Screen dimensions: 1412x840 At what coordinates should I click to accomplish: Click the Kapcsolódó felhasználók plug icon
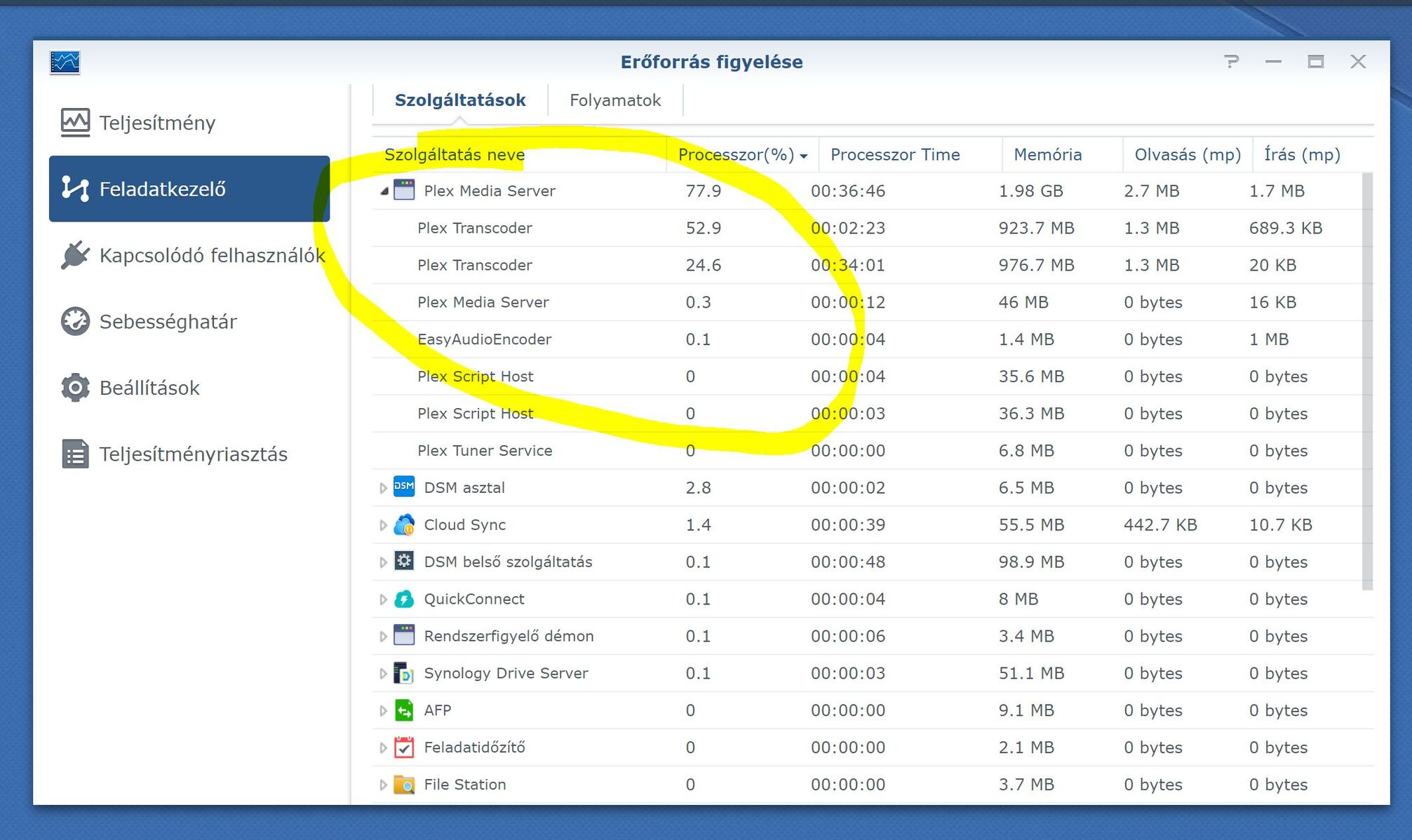tap(75, 255)
